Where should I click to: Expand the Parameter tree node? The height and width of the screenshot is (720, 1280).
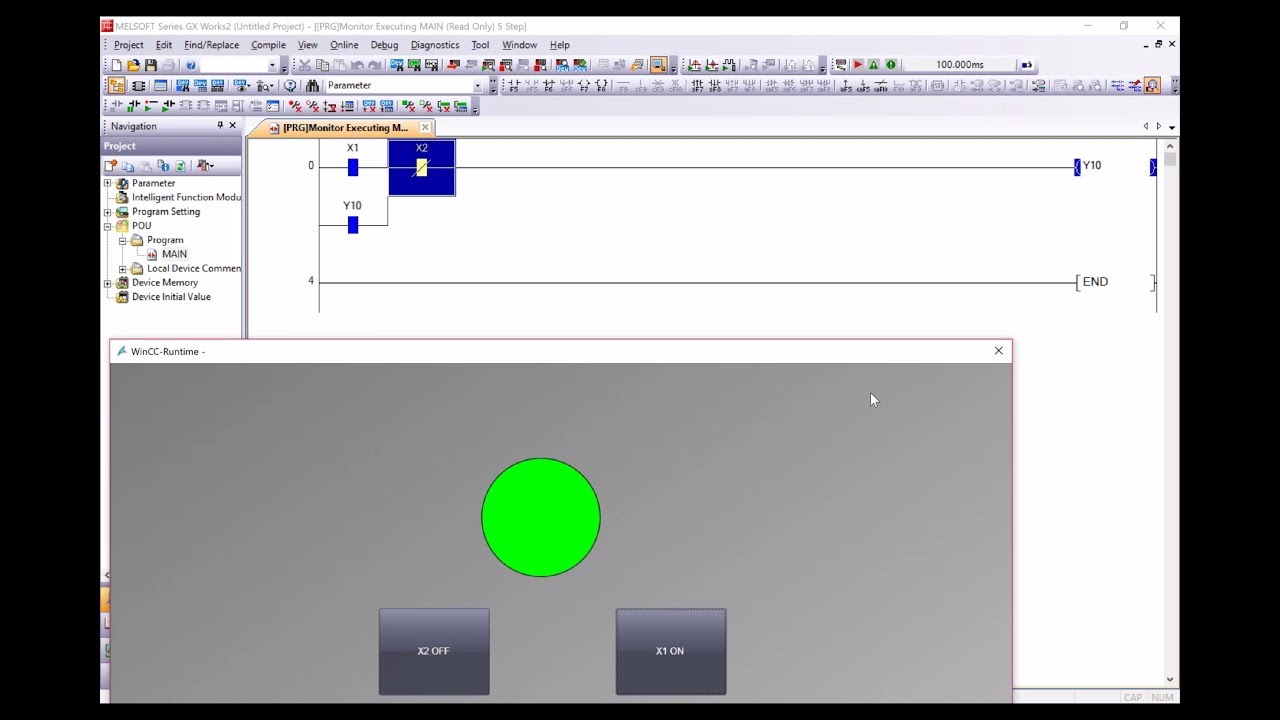(108, 184)
